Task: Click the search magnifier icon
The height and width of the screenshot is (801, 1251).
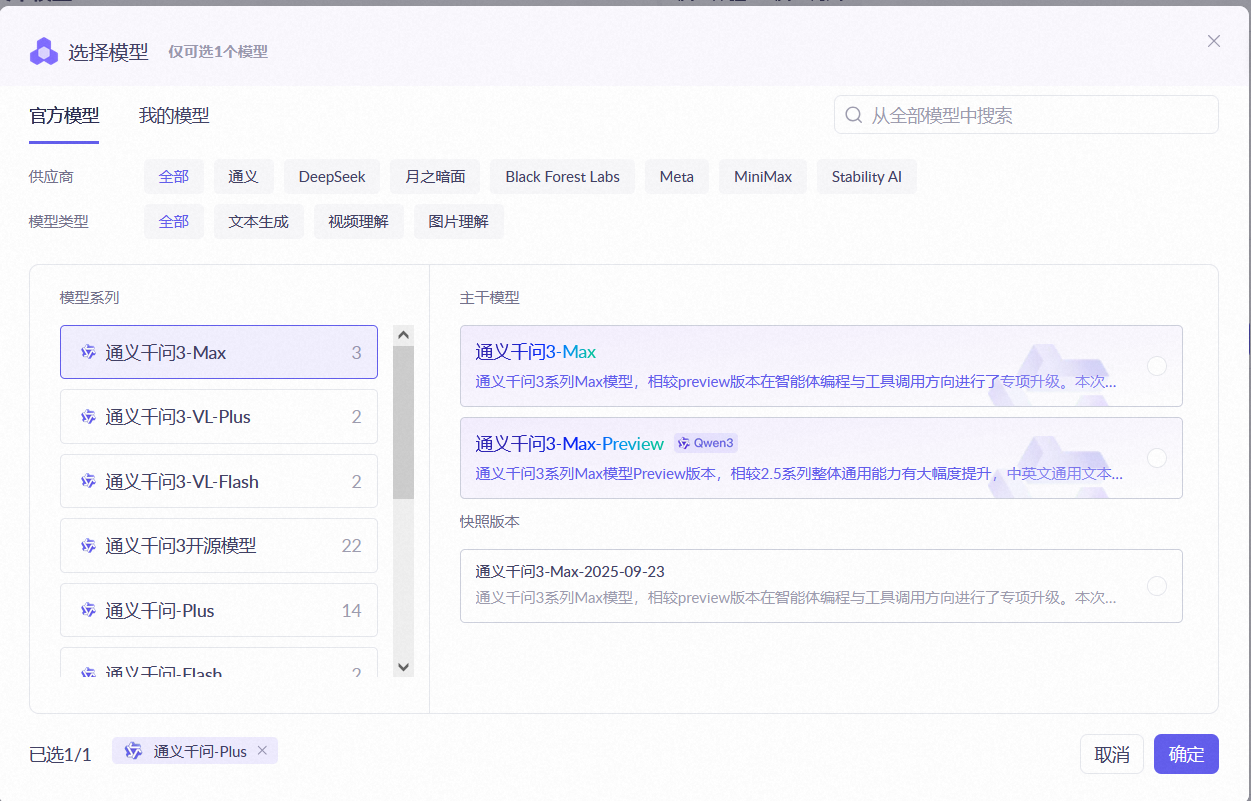Action: [854, 115]
